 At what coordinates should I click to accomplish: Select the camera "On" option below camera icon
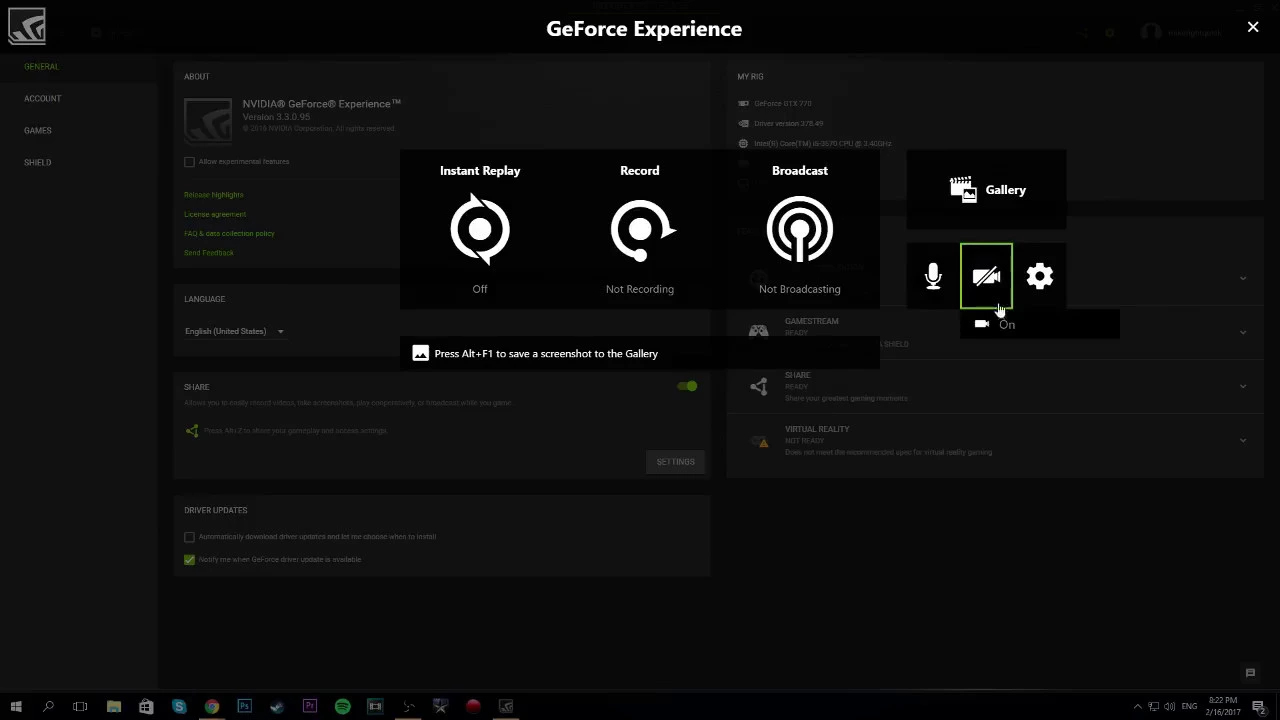1040,324
